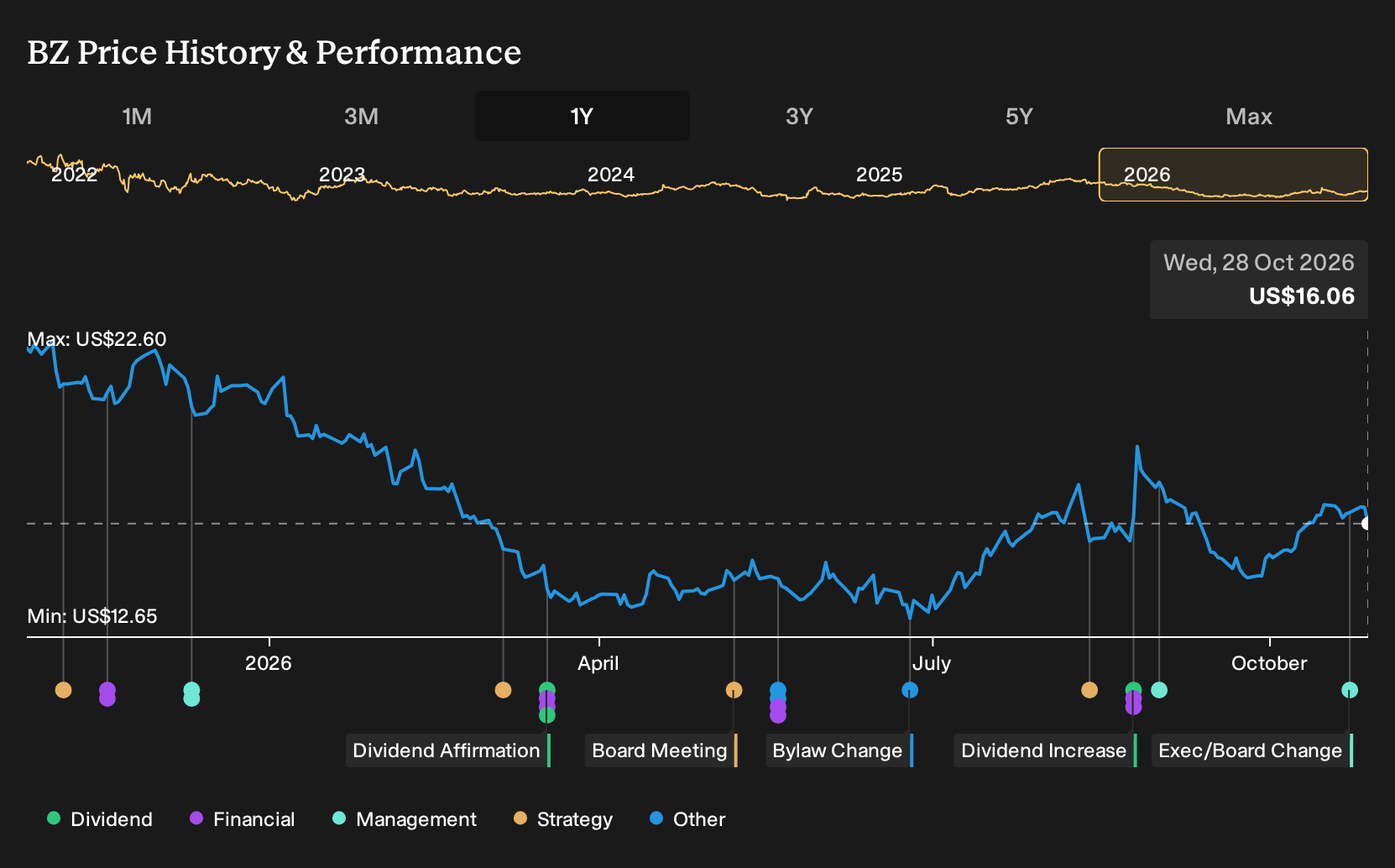Click the white current price endpoint dot
This screenshot has width=1395, height=868.
tap(1366, 524)
